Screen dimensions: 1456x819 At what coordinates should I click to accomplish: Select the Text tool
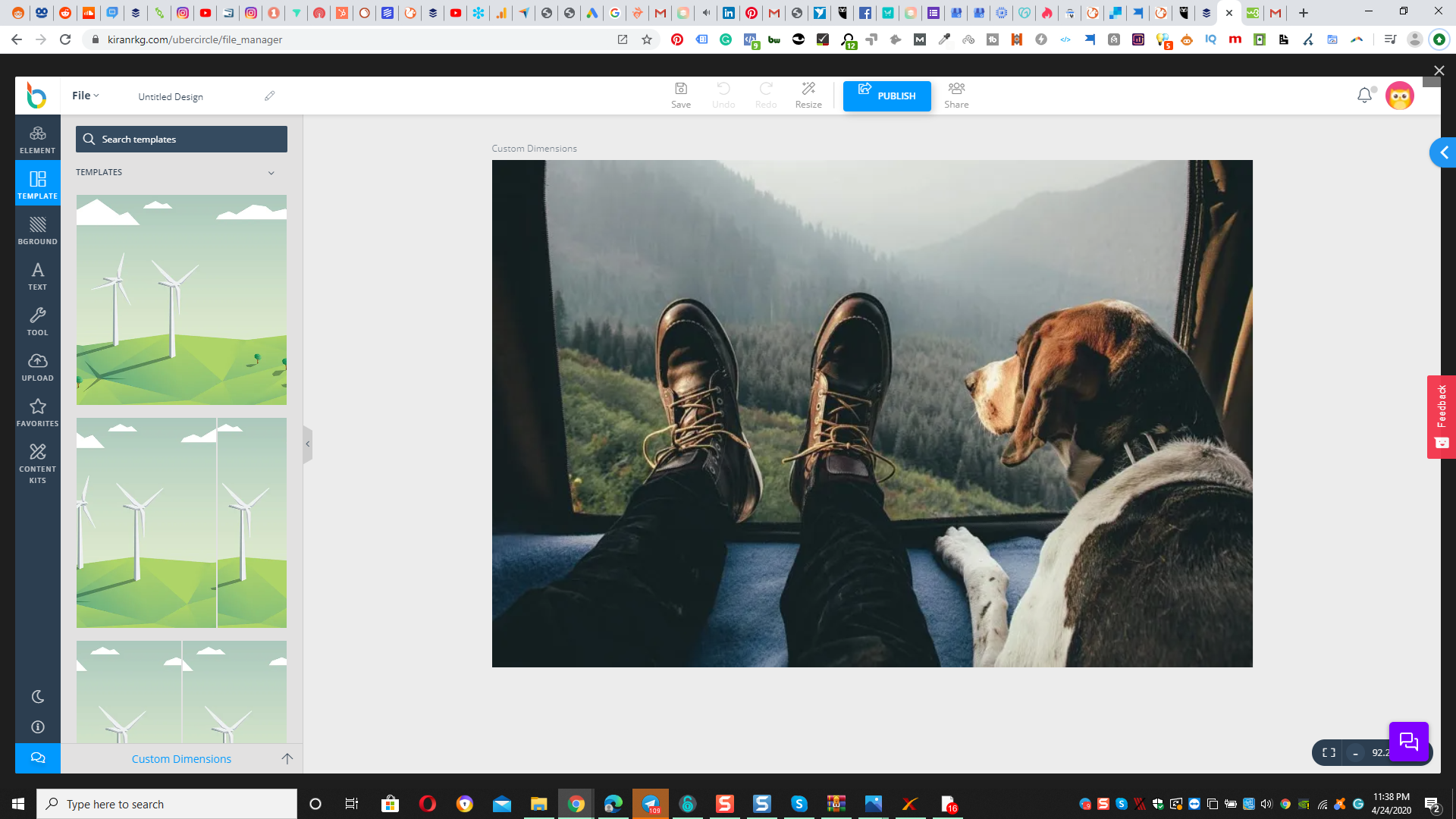[x=37, y=276]
